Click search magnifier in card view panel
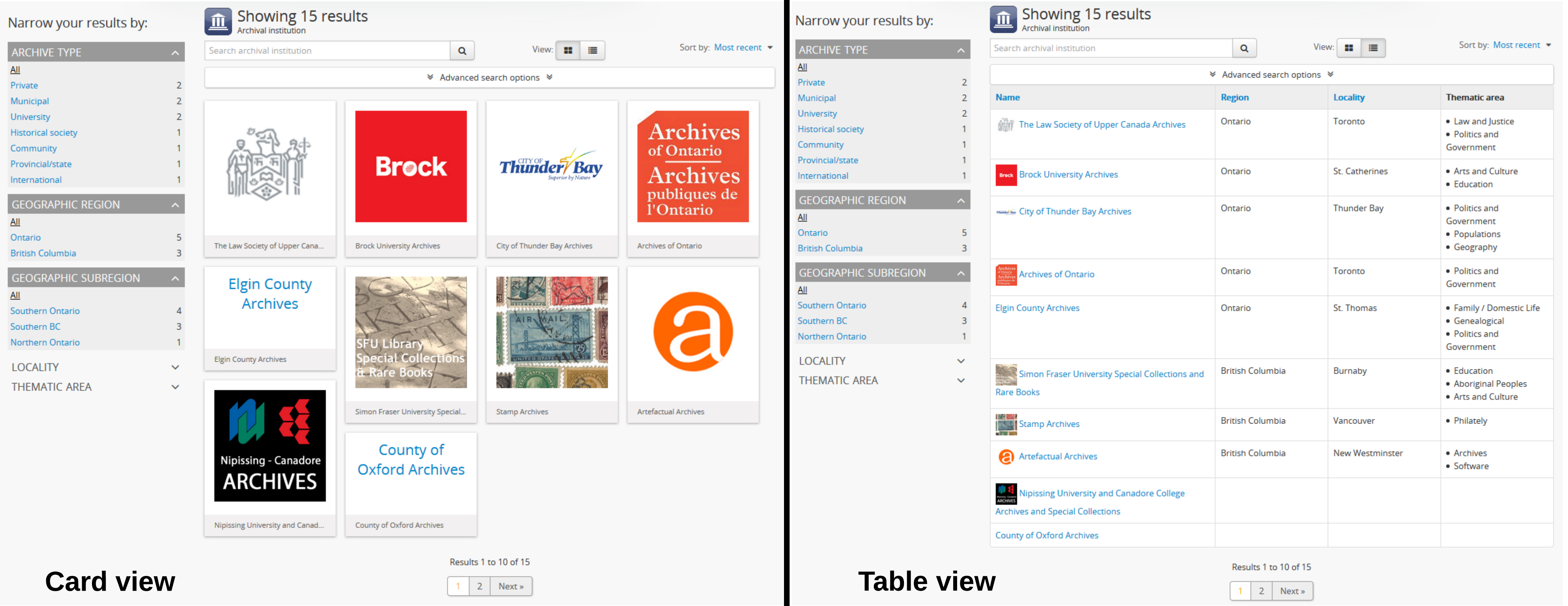 pyautogui.click(x=462, y=50)
